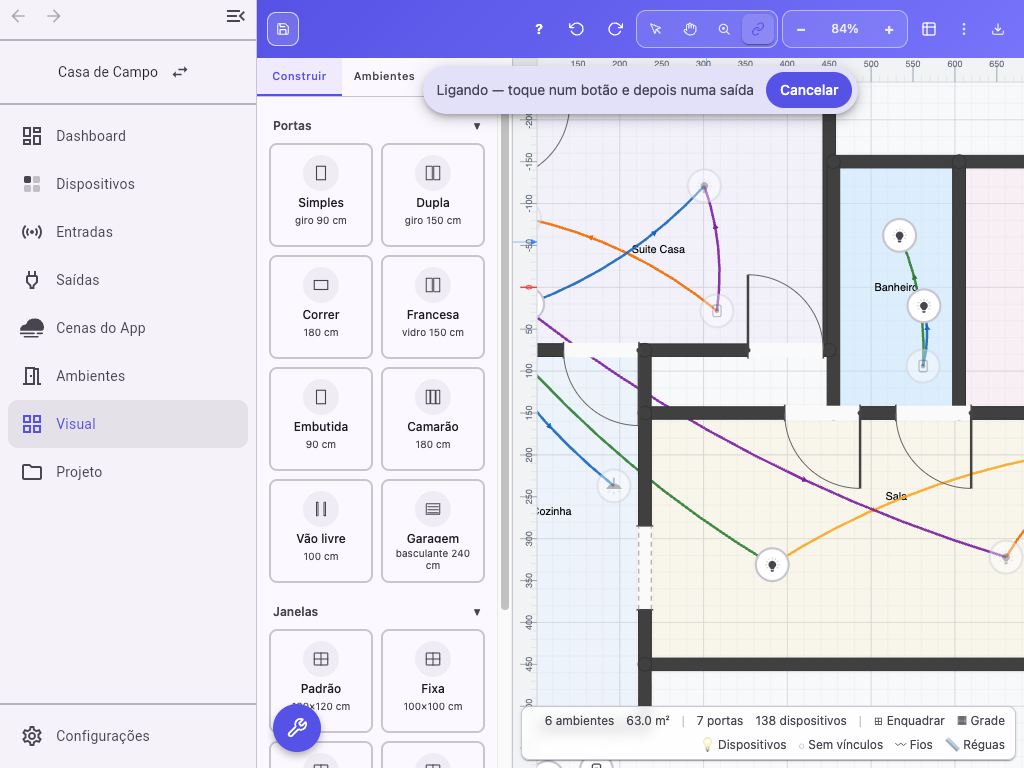Toggle Sem vínculos filter
1024x768 pixels.
(840, 745)
